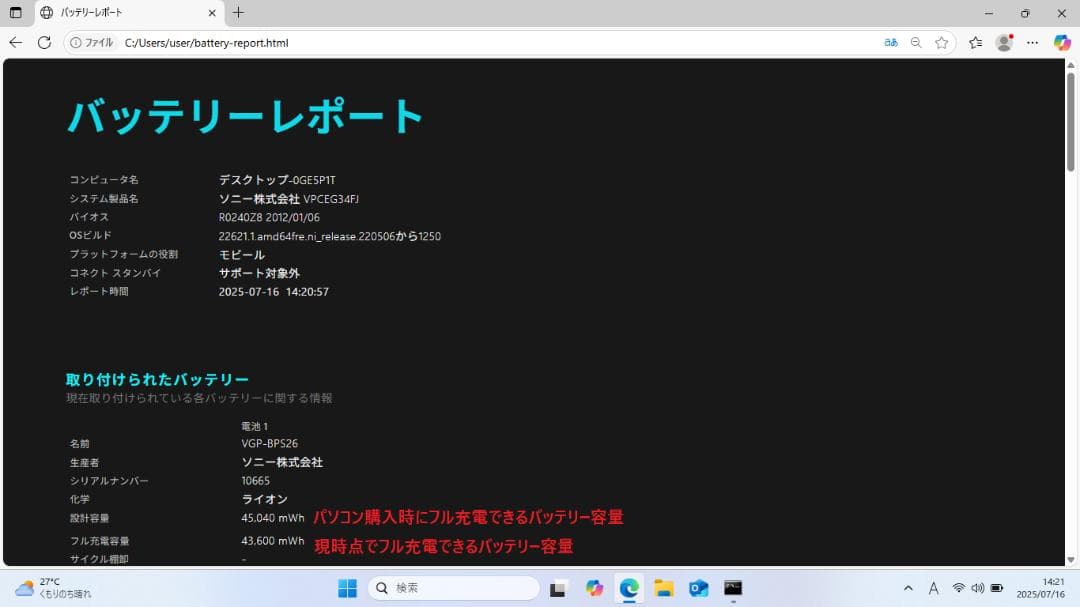Open the browser profile avatar
Viewport: 1080px width, 607px height.
click(1004, 43)
